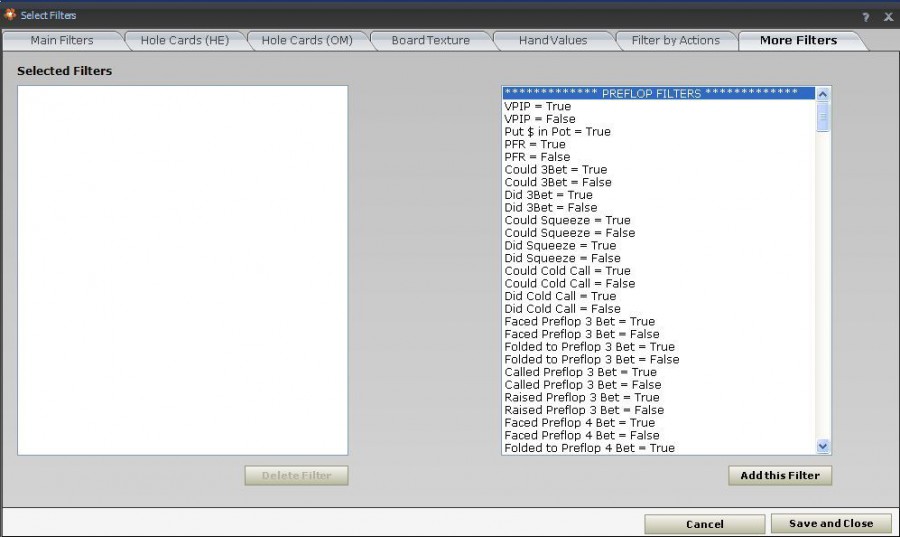Switch to the Hand Values tab
The height and width of the screenshot is (537, 900).
click(x=553, y=40)
